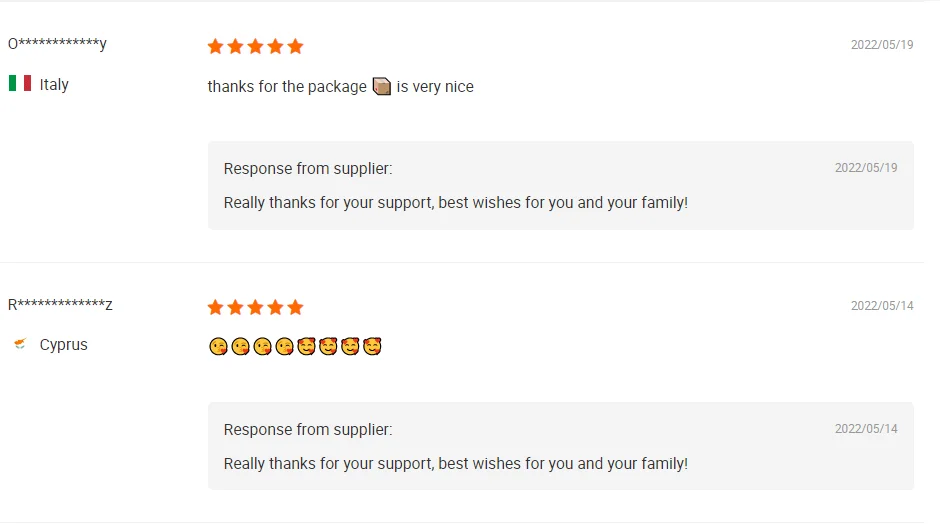Click the package box emoji
Screen dimensions: 940x525
coord(382,87)
